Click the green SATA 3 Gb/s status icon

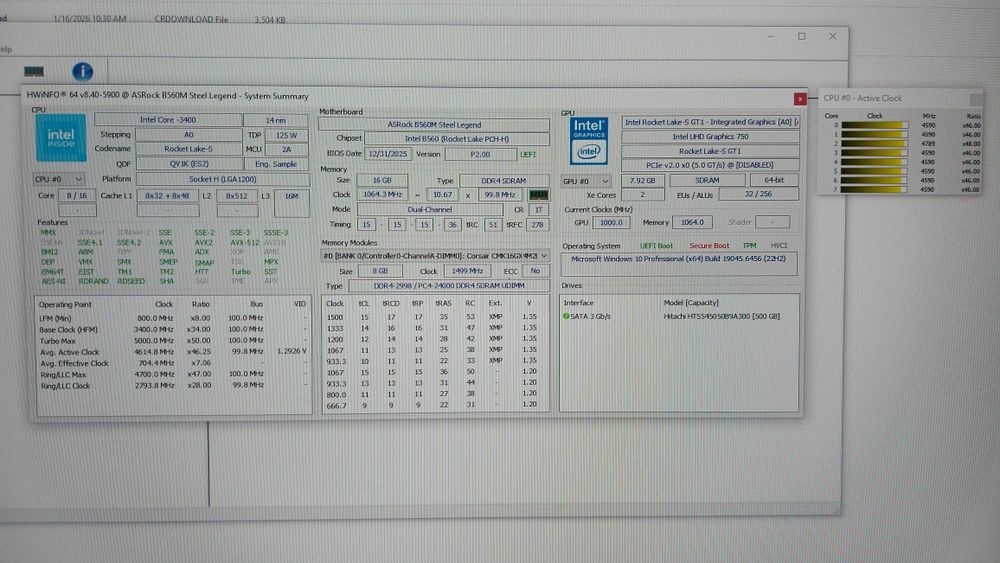(x=566, y=316)
